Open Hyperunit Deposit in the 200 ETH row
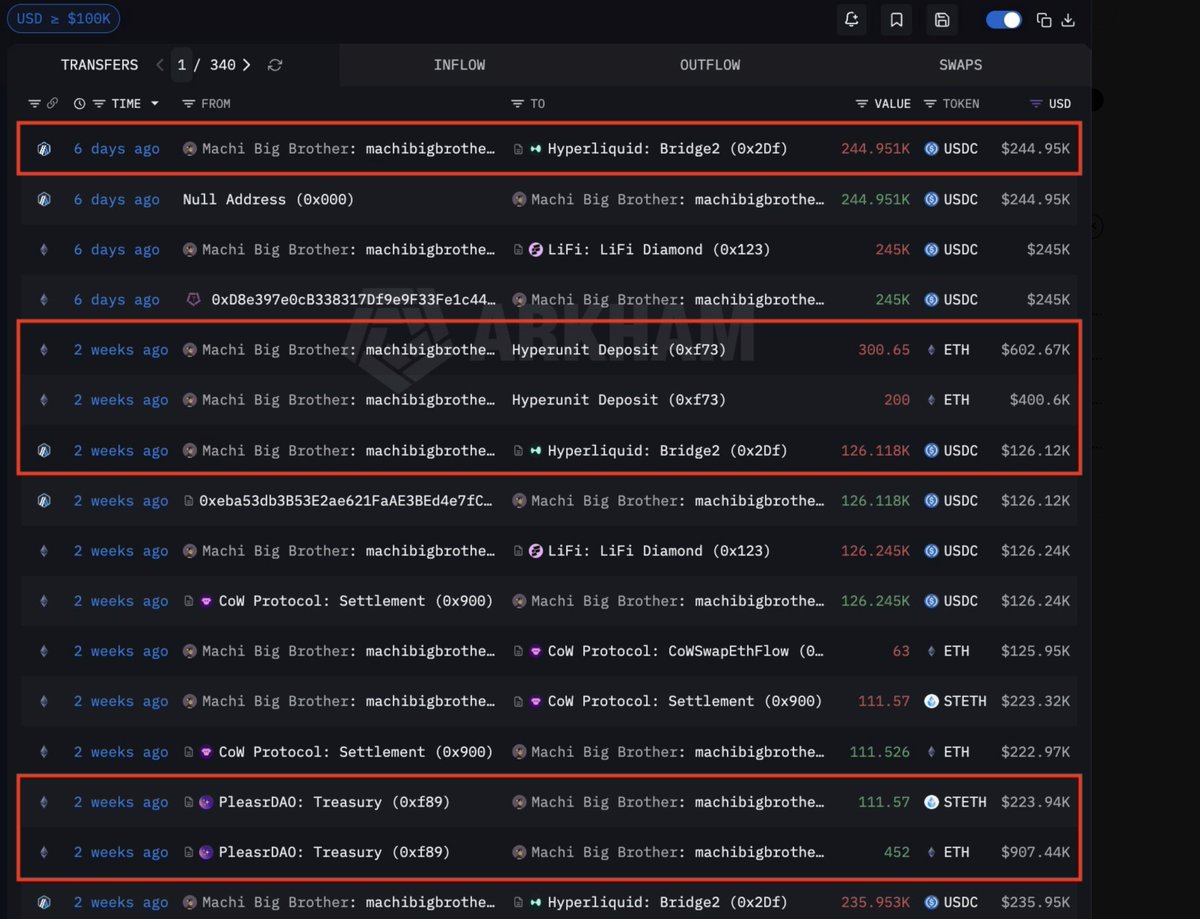 619,400
